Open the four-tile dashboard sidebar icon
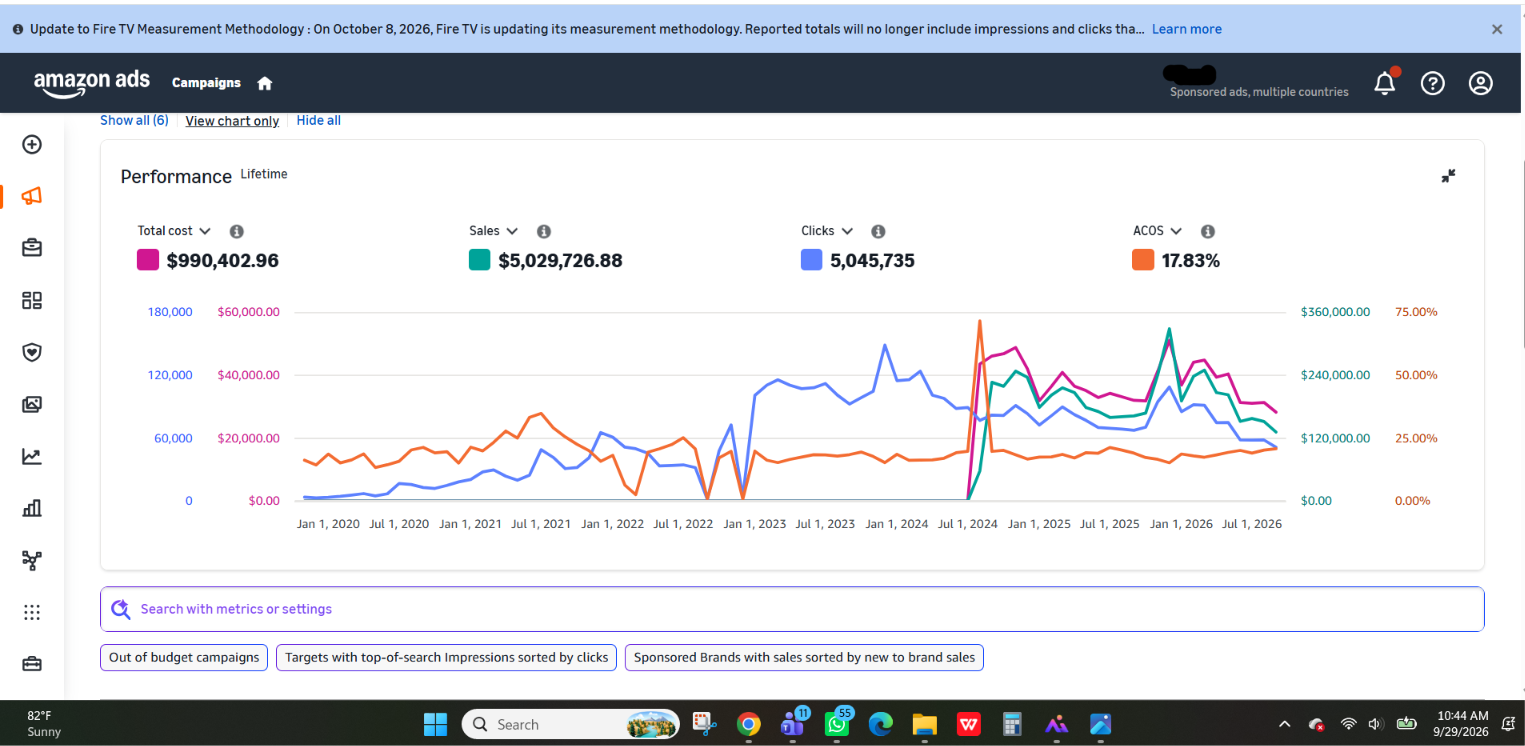Image resolution: width=1525 pixels, height=746 pixels. point(32,300)
